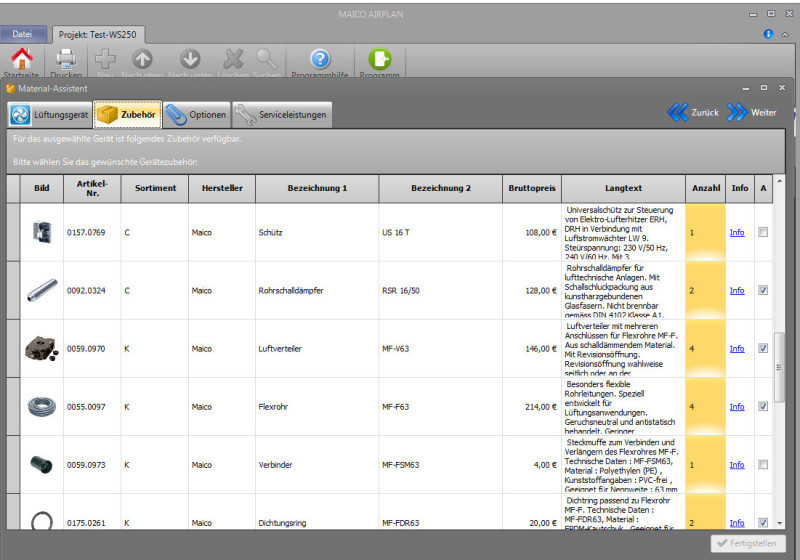Click the Flexrohr product image
This screenshot has height=560, width=800.
[42, 406]
